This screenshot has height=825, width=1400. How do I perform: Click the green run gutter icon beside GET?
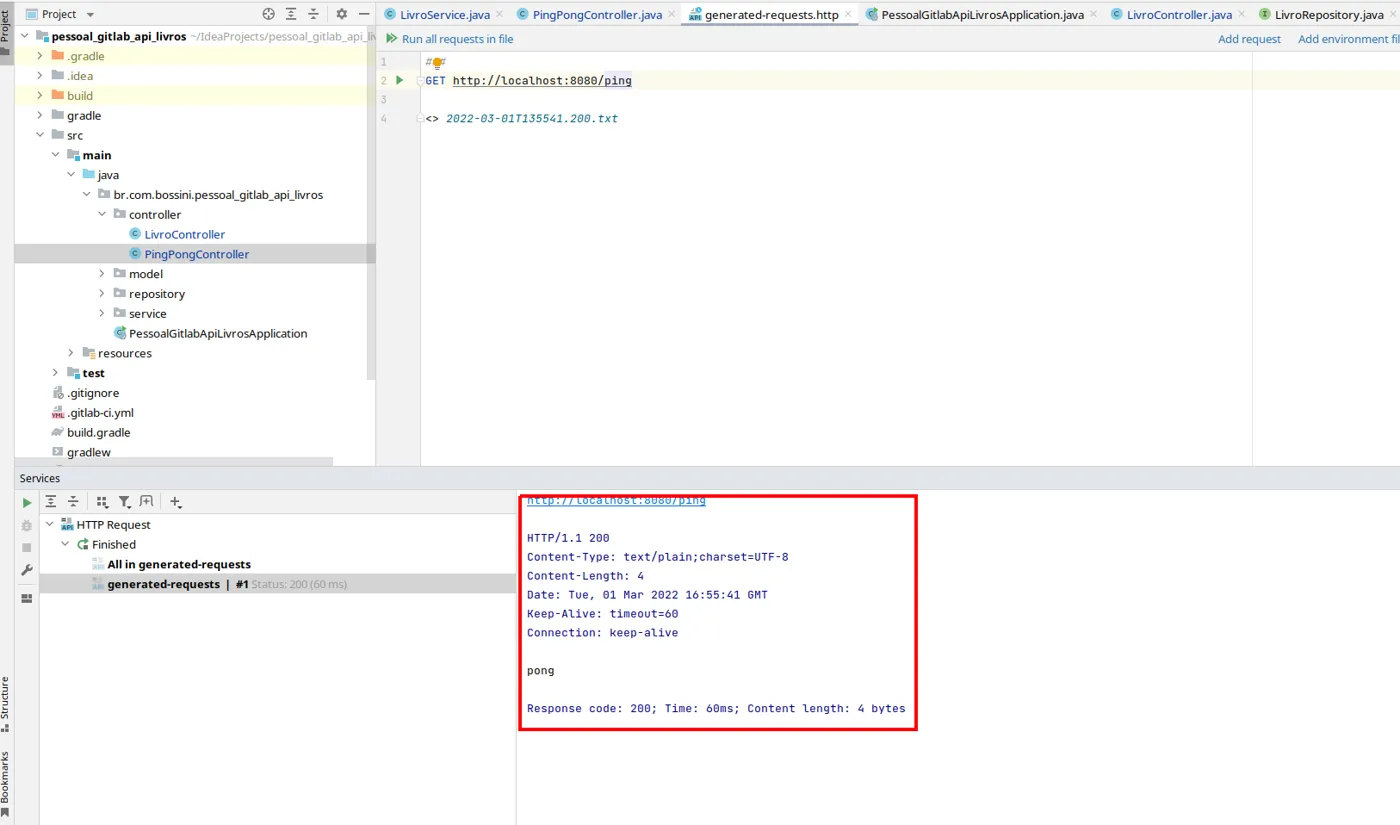pos(399,80)
